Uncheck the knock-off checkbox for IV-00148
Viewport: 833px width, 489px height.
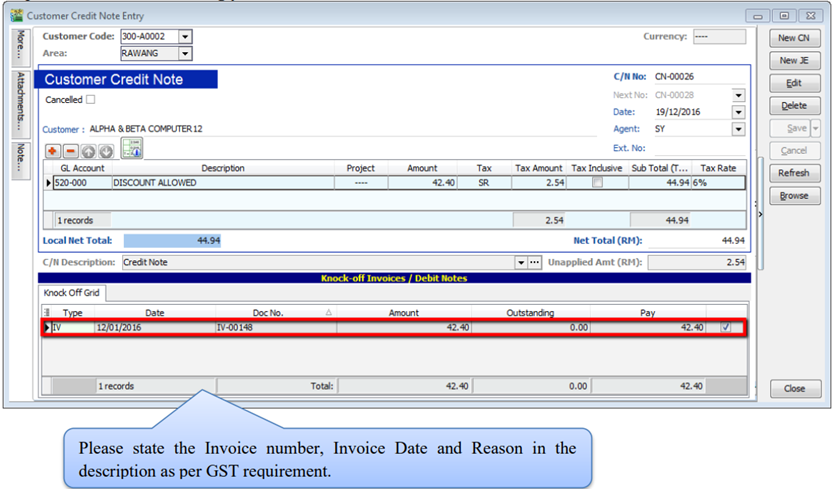coord(725,327)
